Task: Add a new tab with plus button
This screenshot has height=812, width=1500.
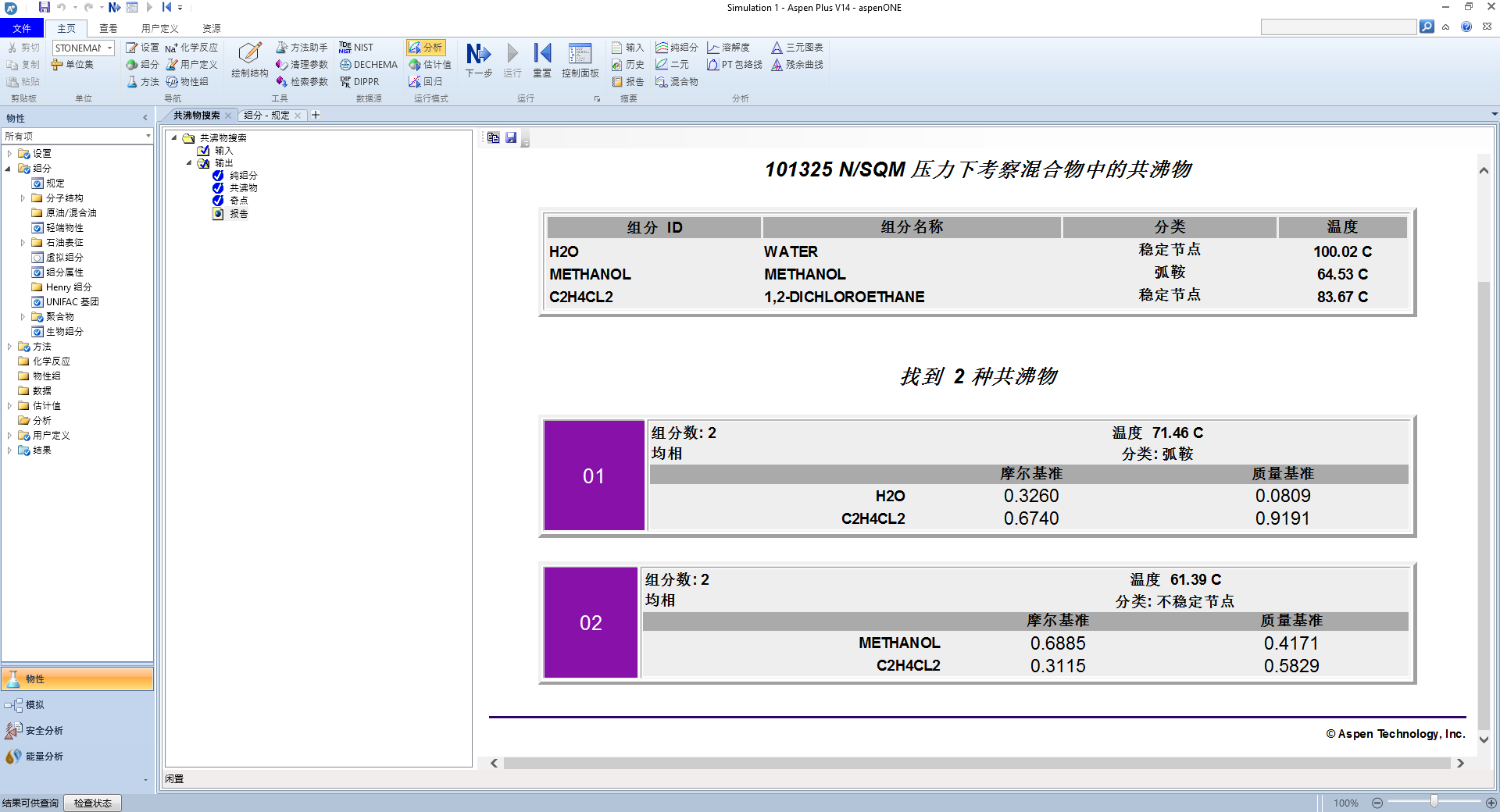Action: point(316,116)
